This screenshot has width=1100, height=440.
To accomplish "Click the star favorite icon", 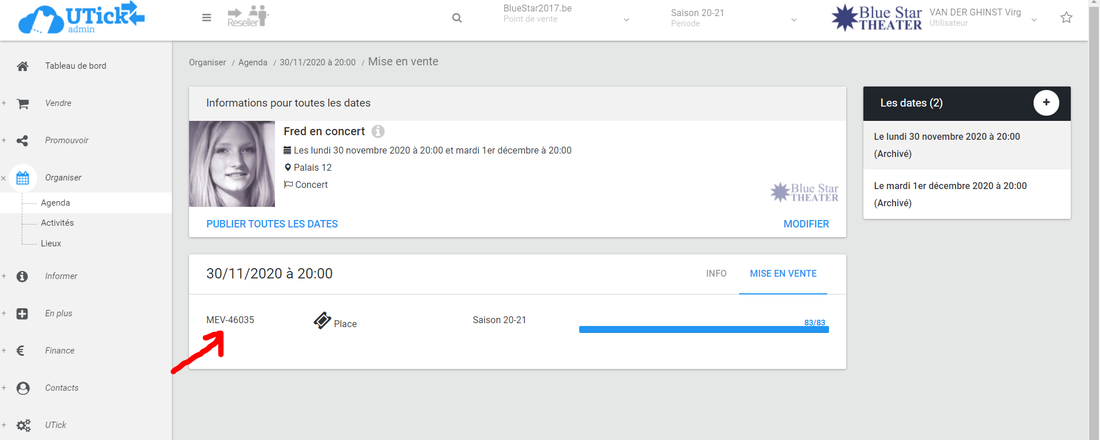I will point(1066,18).
